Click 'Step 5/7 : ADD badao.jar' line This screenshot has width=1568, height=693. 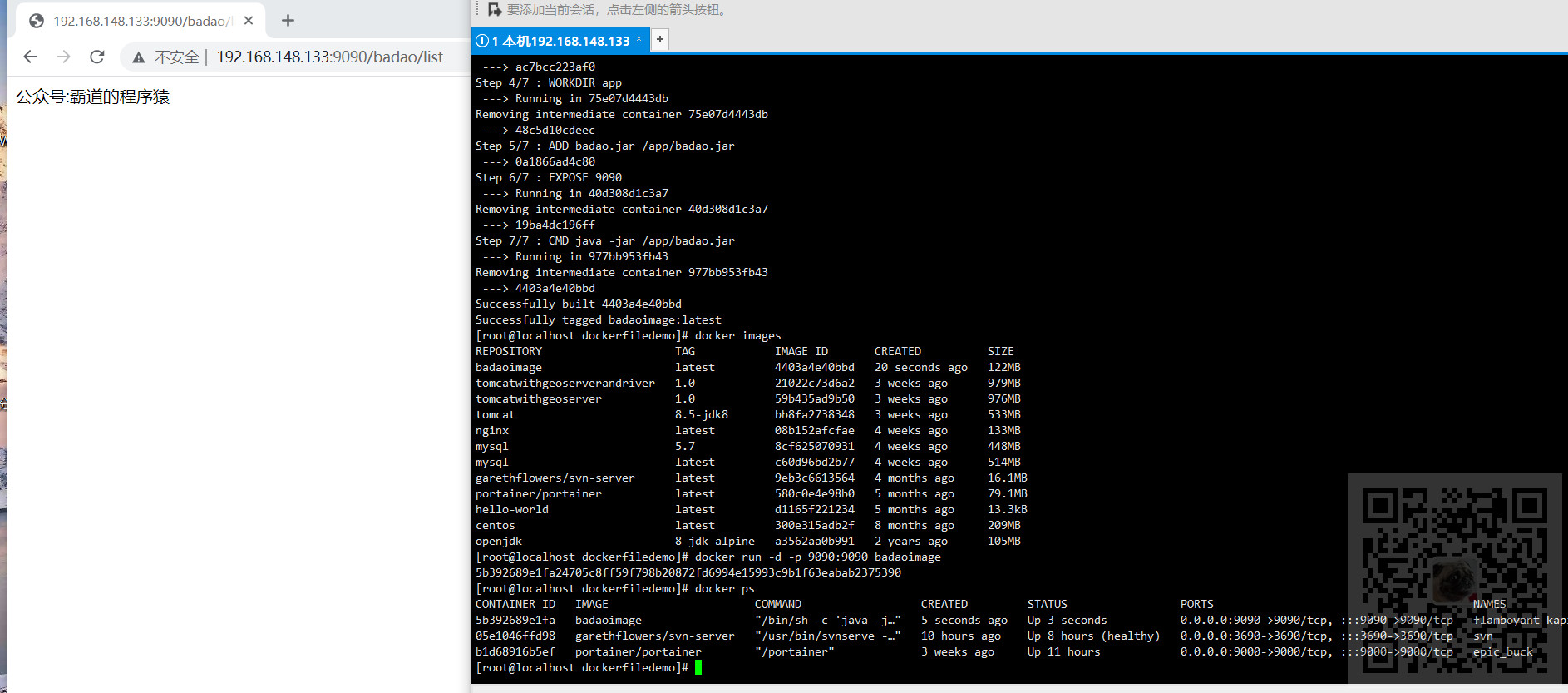coord(605,146)
